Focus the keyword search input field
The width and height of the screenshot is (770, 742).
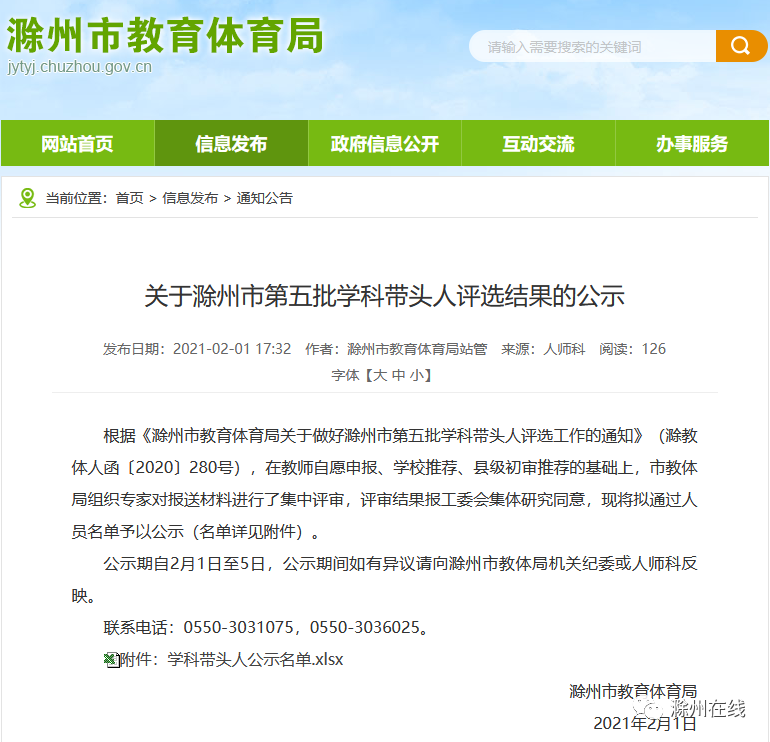pyautogui.click(x=592, y=46)
